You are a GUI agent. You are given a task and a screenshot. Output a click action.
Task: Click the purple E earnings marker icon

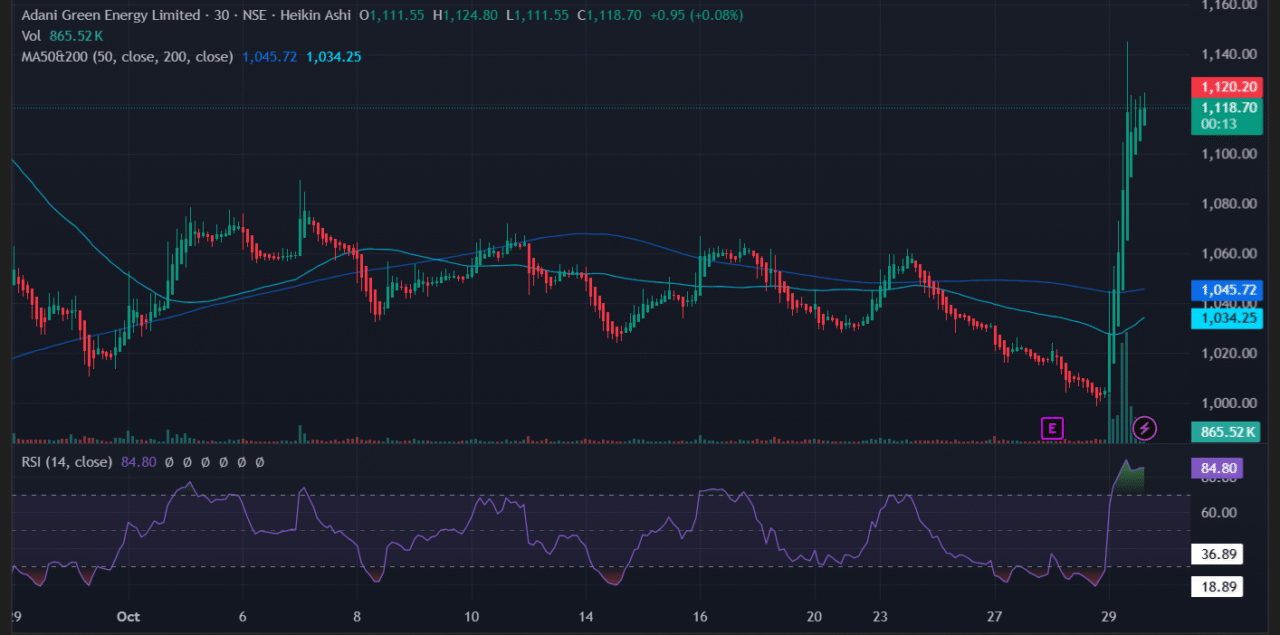[1051, 428]
